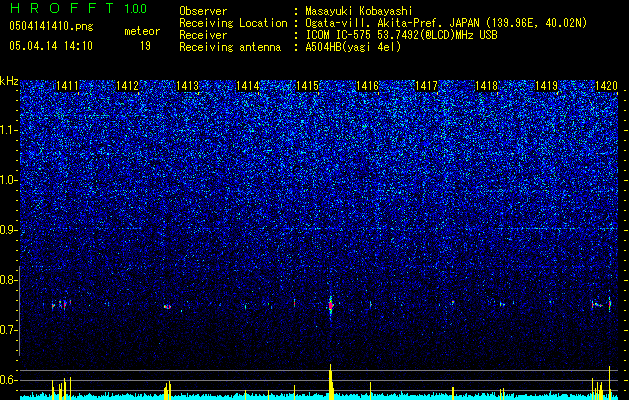
Task: Click the 0.6 frequency axis label
Action: pyautogui.click(x=8, y=380)
